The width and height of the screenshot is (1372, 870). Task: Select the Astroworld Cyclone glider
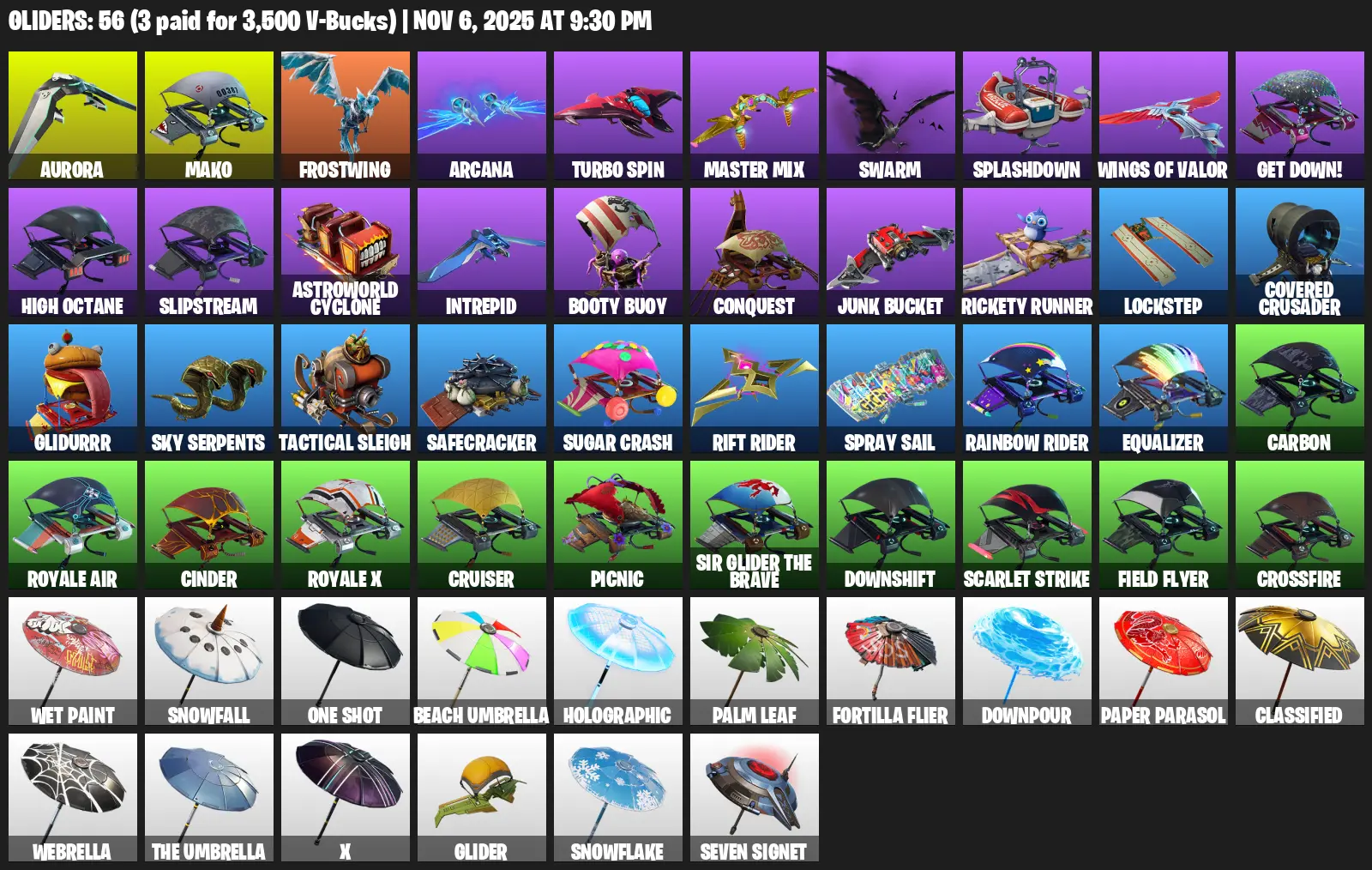(346, 252)
